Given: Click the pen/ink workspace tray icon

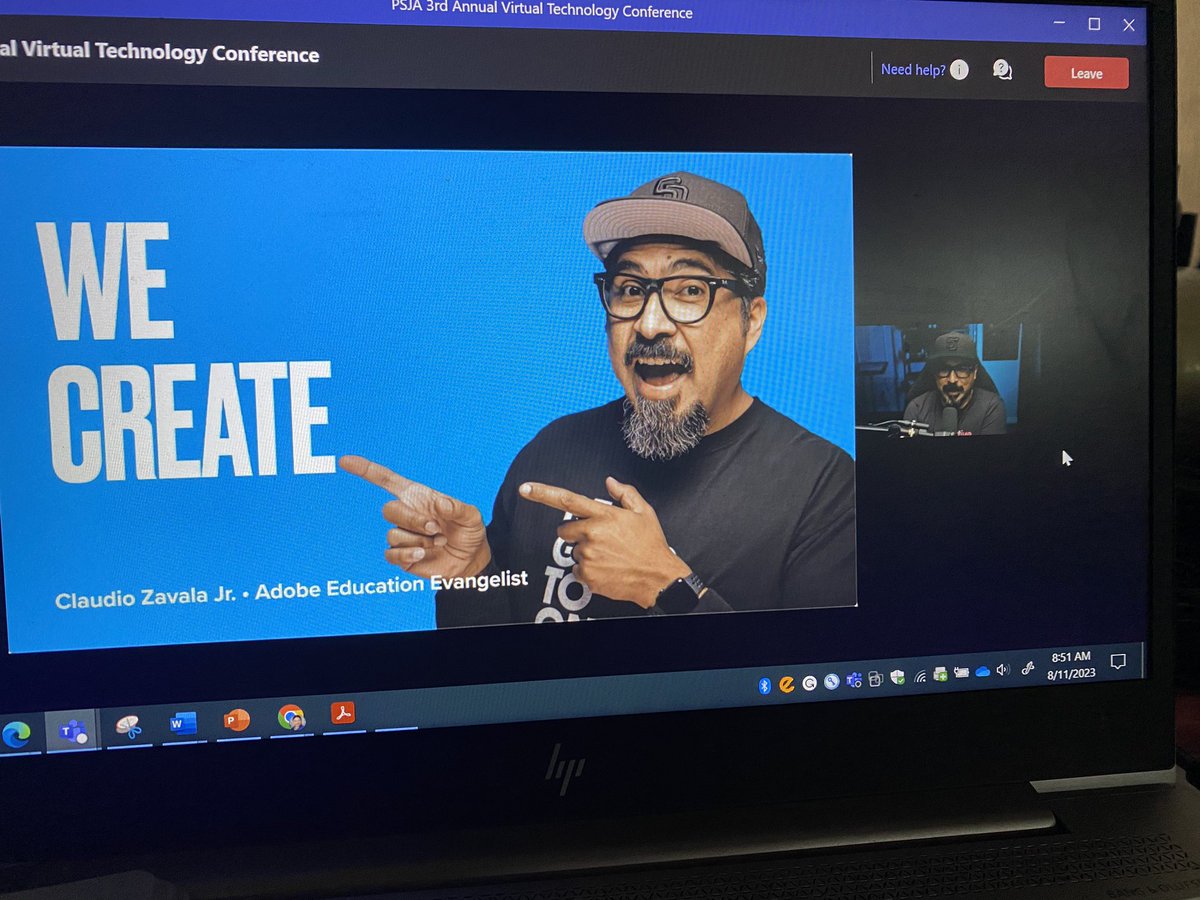Looking at the screenshot, I should tap(1027, 669).
